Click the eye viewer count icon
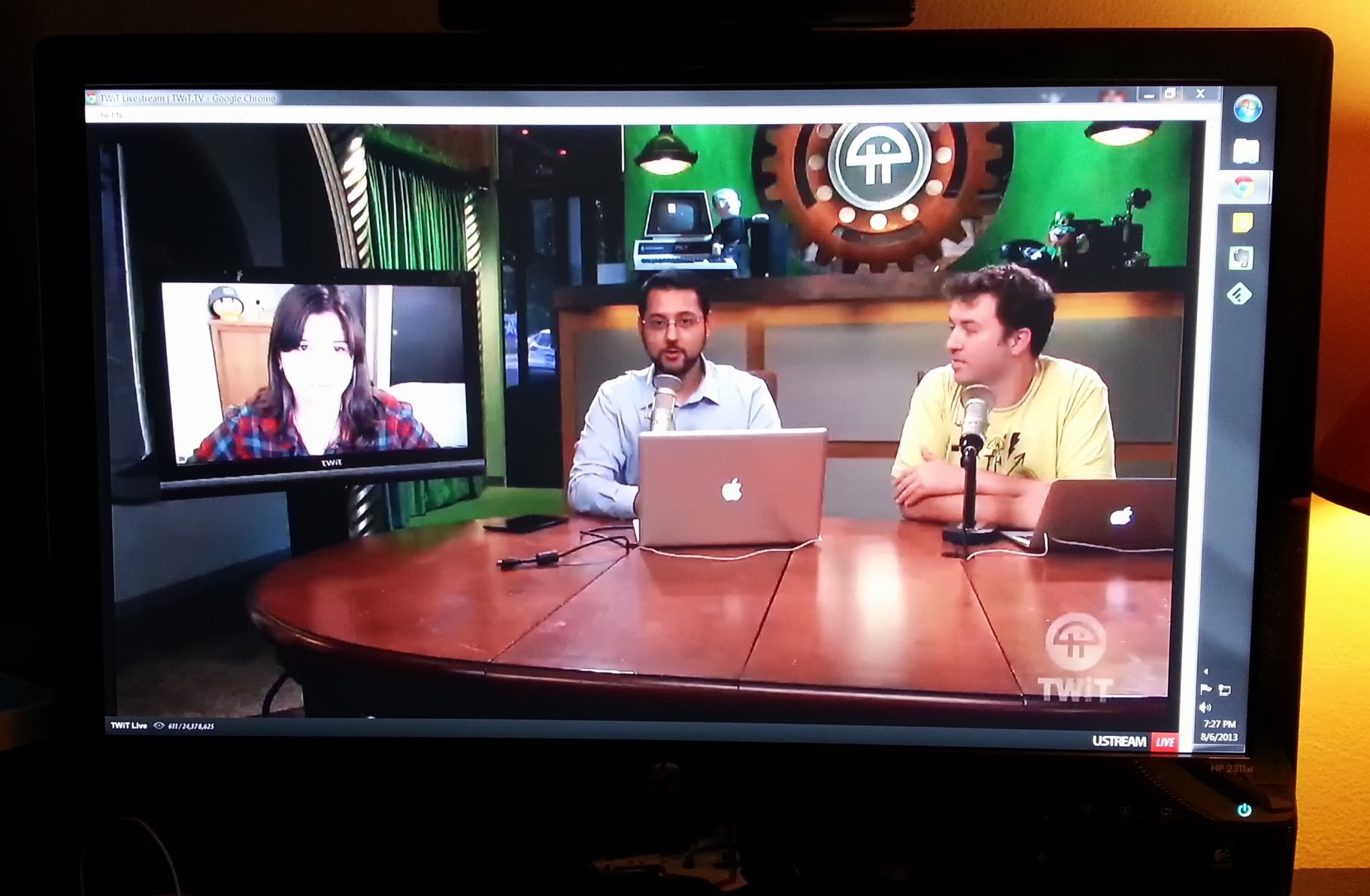The height and width of the screenshot is (896, 1370). (159, 725)
